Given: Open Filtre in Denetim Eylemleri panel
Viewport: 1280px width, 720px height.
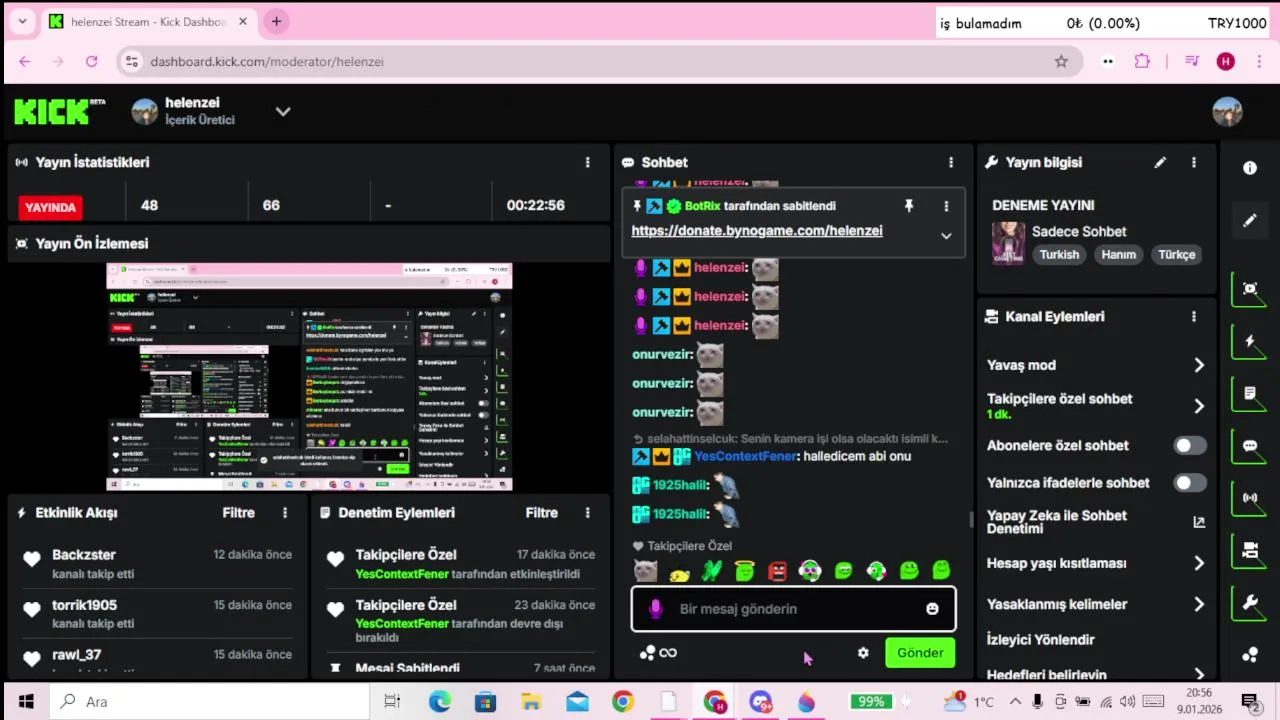Looking at the screenshot, I should point(542,512).
